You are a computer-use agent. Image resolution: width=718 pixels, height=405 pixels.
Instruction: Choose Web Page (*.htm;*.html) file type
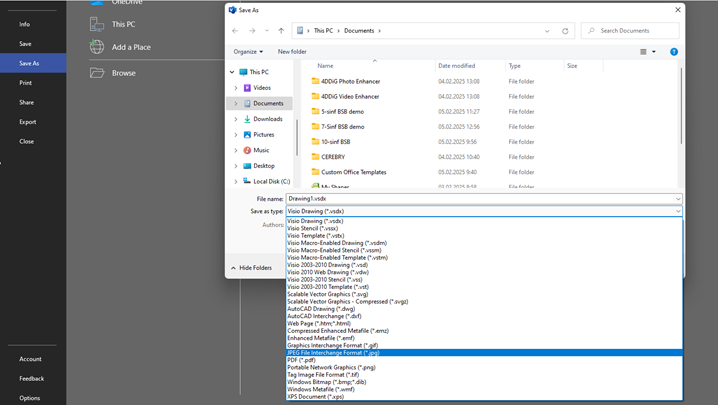484,323
